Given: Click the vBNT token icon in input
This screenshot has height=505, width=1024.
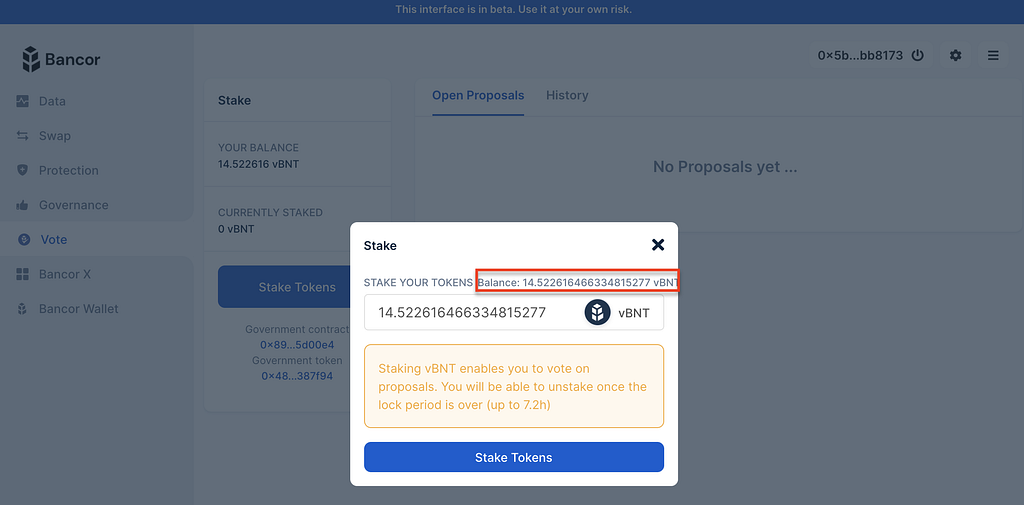Looking at the screenshot, I should pyautogui.click(x=597, y=313).
